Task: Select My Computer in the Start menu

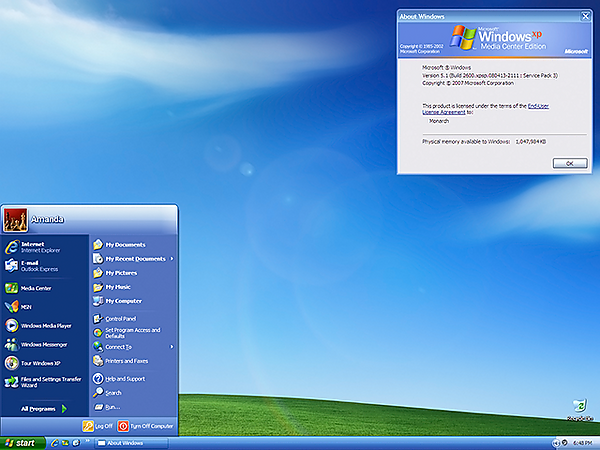Action: [x=122, y=300]
